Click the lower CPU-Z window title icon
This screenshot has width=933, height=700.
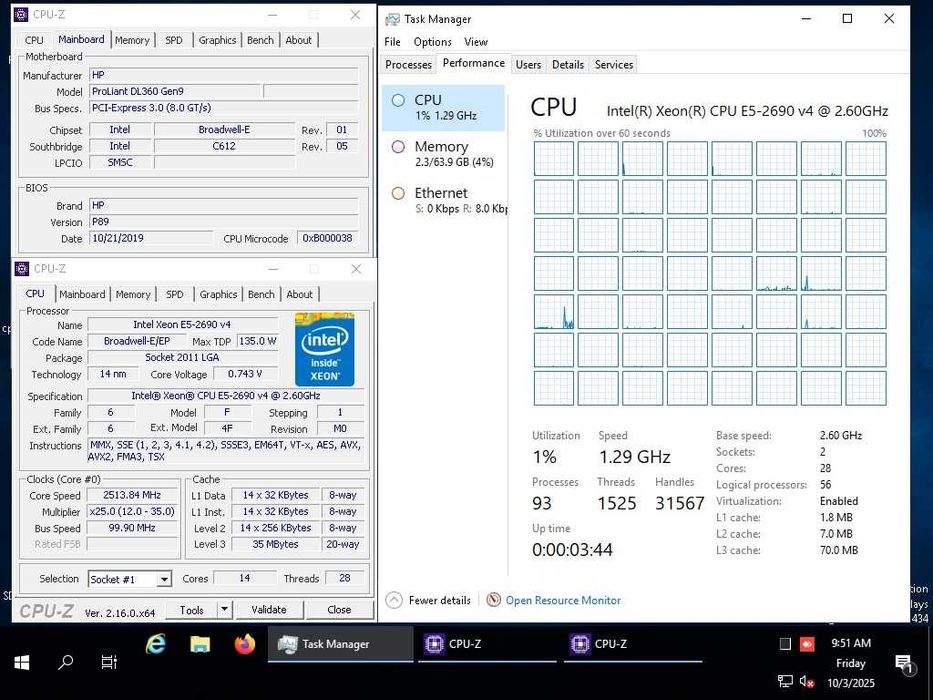[22, 269]
